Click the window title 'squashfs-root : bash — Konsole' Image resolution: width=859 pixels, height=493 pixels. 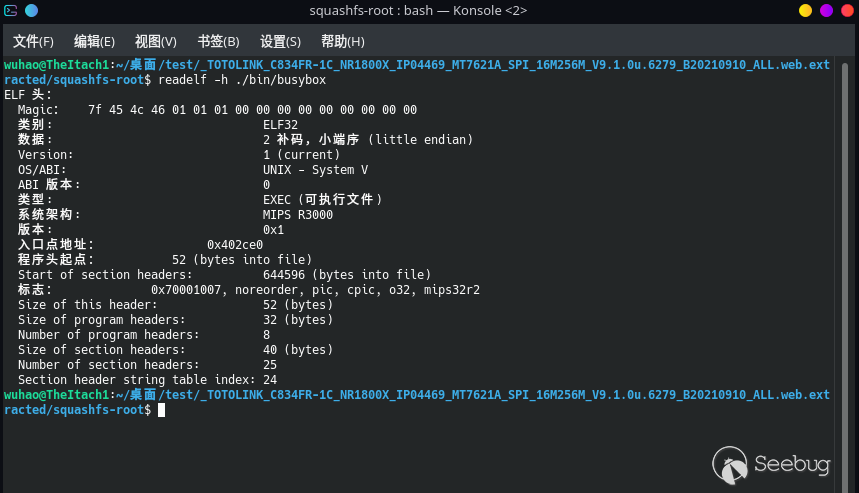click(418, 11)
